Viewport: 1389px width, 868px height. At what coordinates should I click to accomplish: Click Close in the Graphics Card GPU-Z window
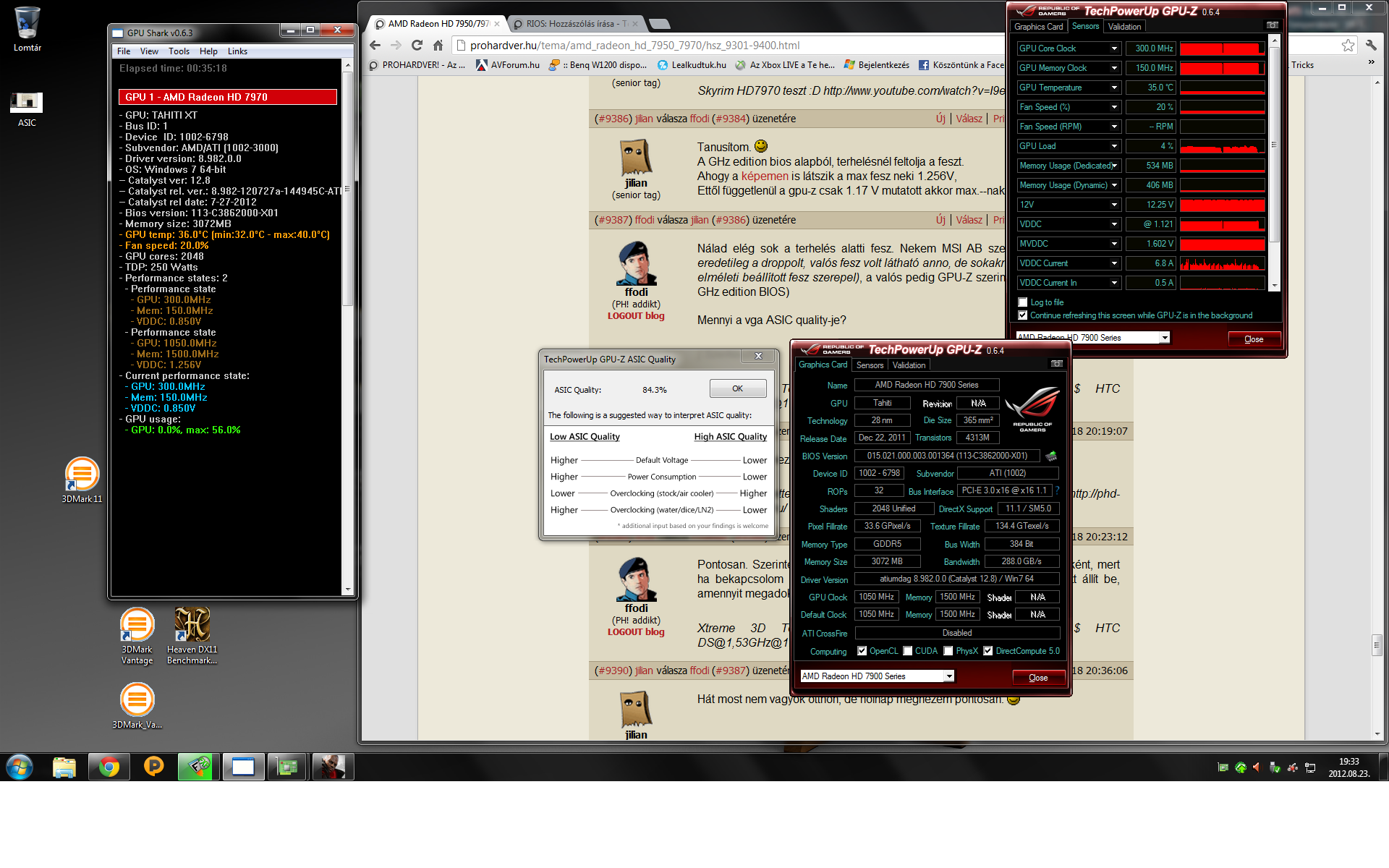click(x=1038, y=678)
